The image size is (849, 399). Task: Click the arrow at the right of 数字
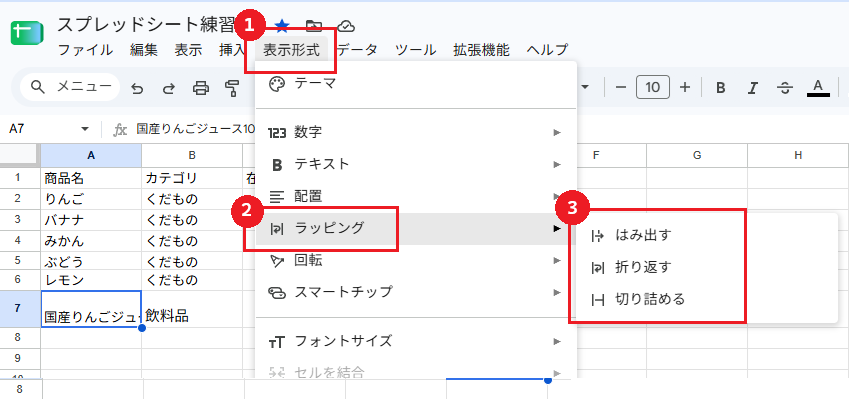pyautogui.click(x=557, y=132)
